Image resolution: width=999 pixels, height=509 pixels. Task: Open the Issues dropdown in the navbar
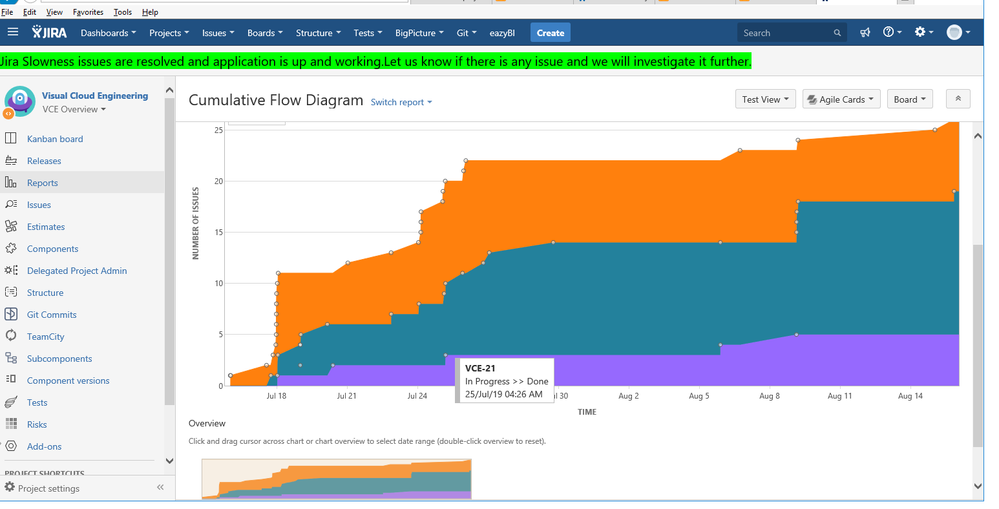[218, 33]
